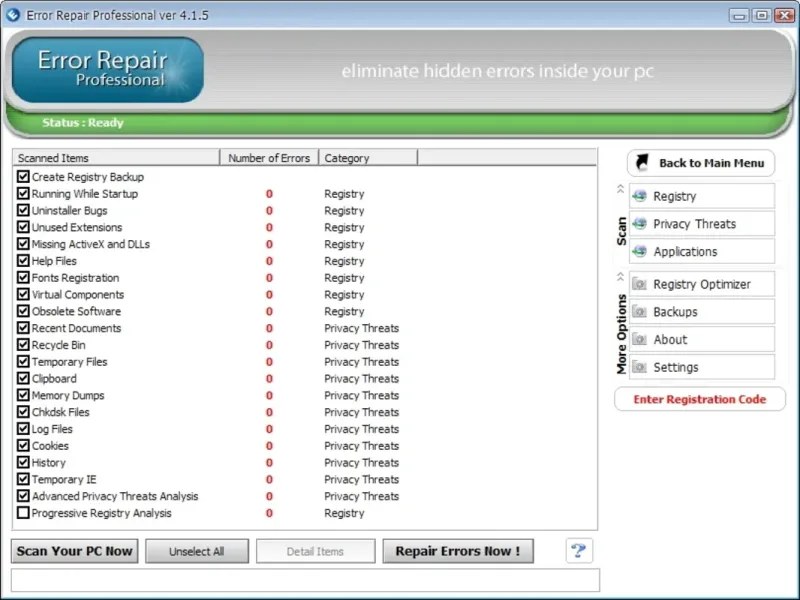This screenshot has width=800, height=600.
Task: Click the Unselect All button
Action: [197, 551]
